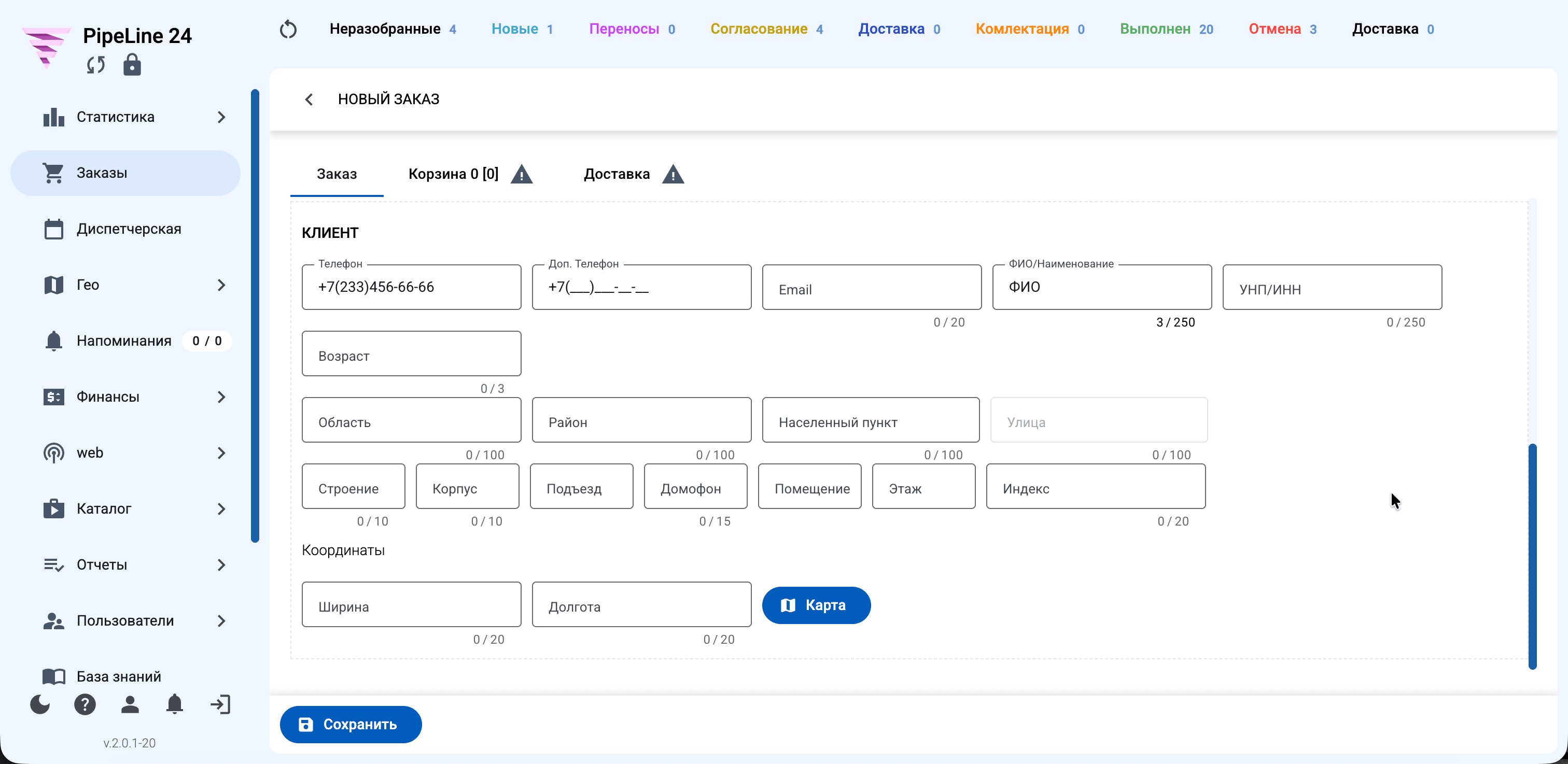Click the Статистика bar chart icon

(x=53, y=117)
